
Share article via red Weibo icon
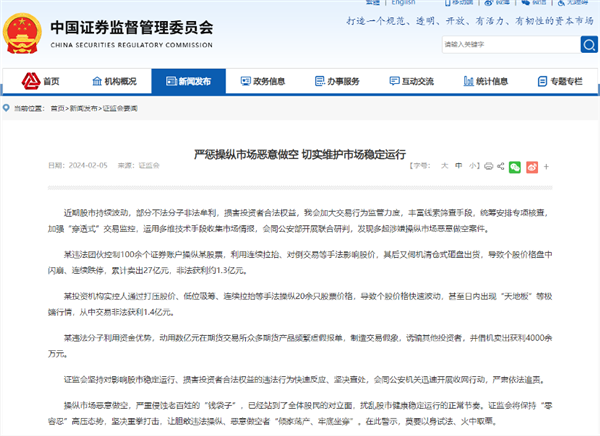tap(531, 165)
